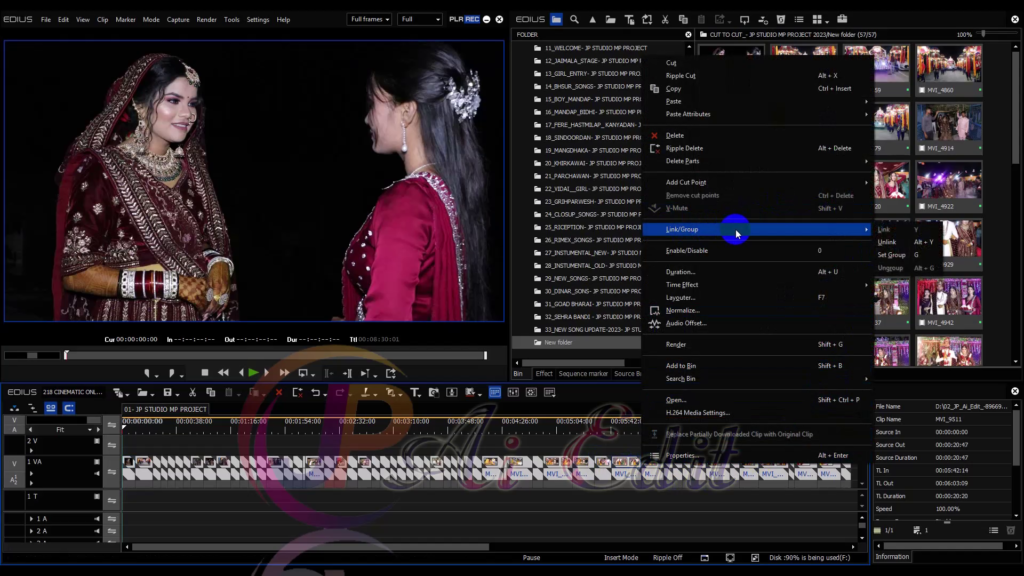Viewport: 1024px width, 576px height.
Task: Click the scissors Cut icon in the bin toolbar
Action: (665, 19)
